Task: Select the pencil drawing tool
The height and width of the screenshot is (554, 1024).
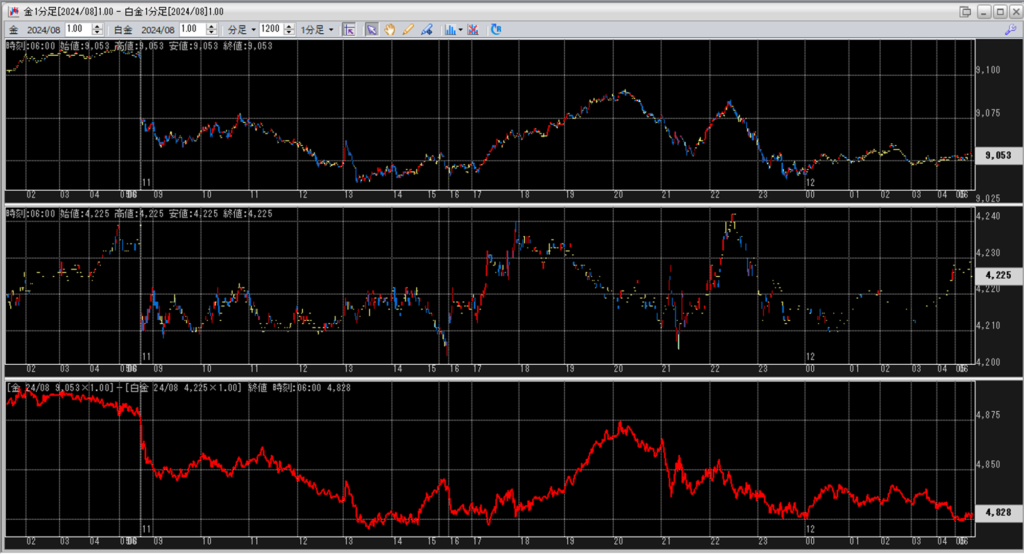Action: 408,30
